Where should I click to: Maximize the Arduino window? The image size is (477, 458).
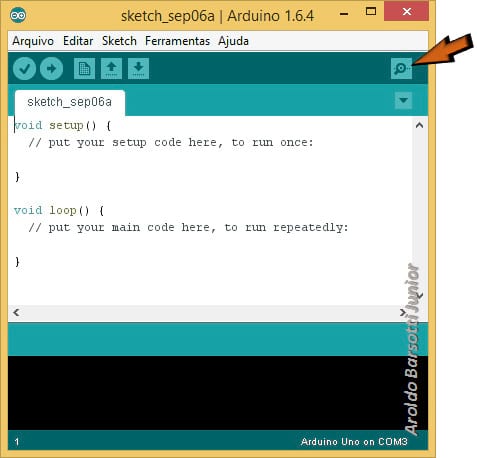click(x=371, y=12)
